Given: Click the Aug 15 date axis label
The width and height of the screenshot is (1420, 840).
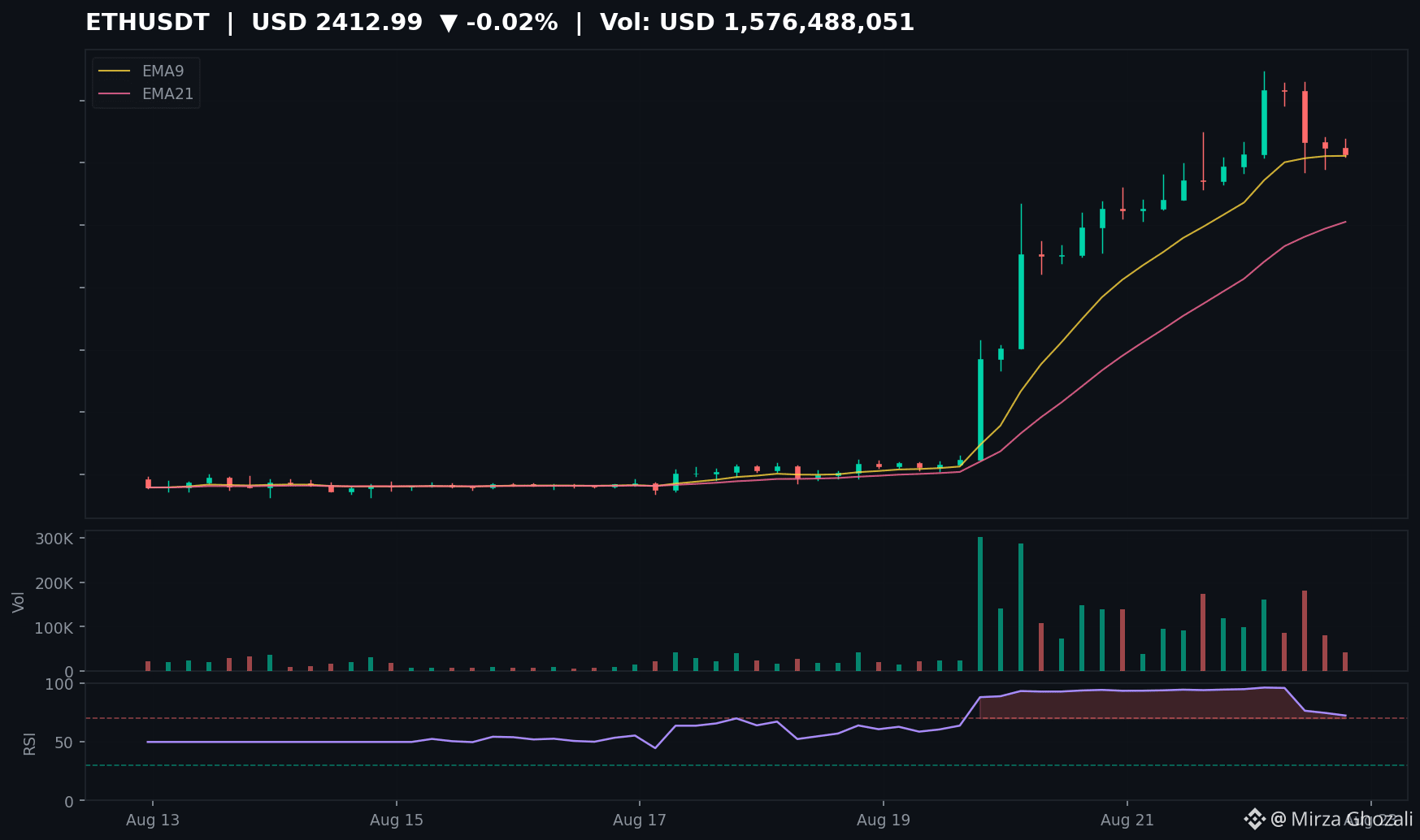Looking at the screenshot, I should (397, 820).
